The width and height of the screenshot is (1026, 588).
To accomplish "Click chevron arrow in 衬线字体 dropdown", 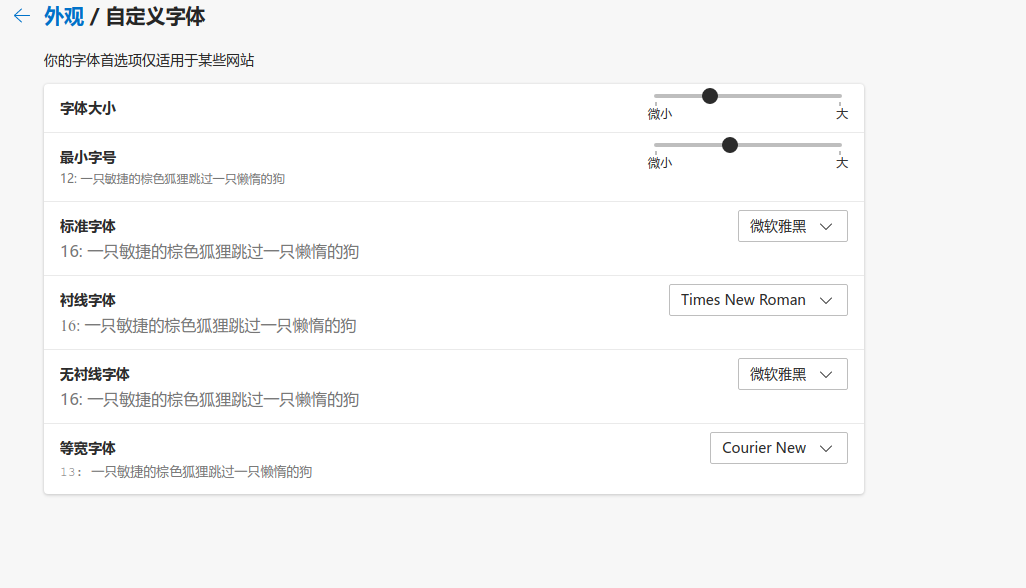I will (x=826, y=301).
